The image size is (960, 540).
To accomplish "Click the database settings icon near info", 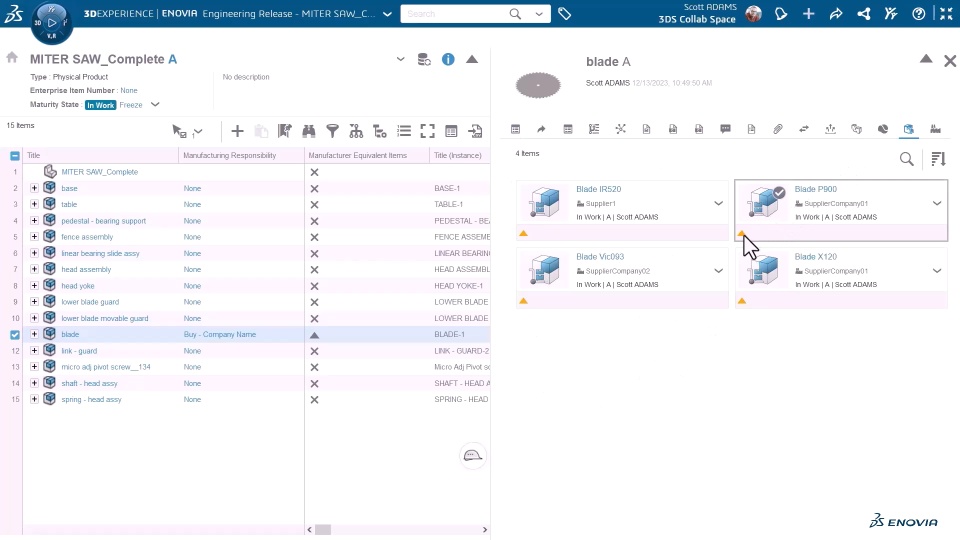I will [424, 59].
